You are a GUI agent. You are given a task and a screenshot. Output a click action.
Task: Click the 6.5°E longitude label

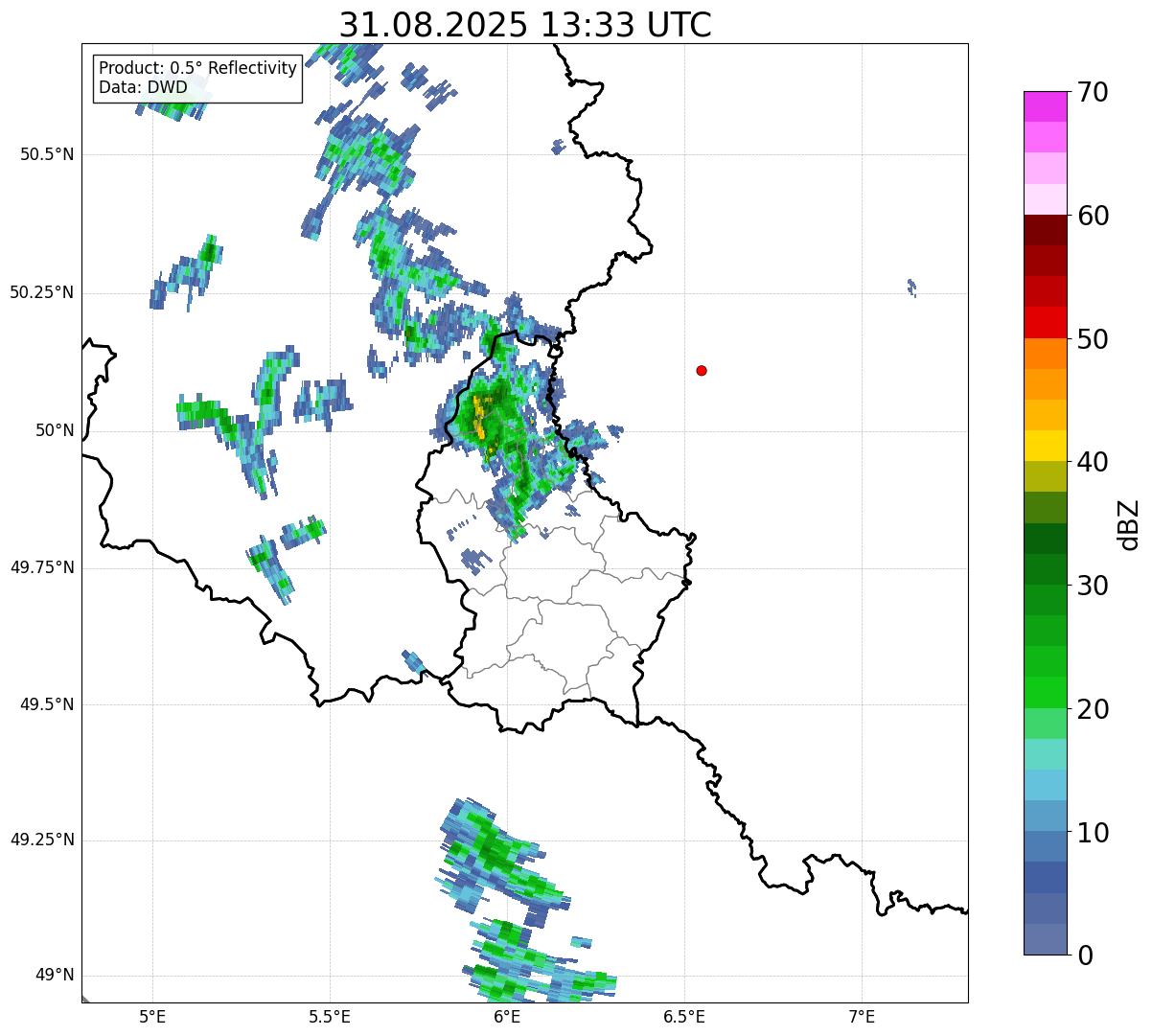pyautogui.click(x=684, y=1017)
